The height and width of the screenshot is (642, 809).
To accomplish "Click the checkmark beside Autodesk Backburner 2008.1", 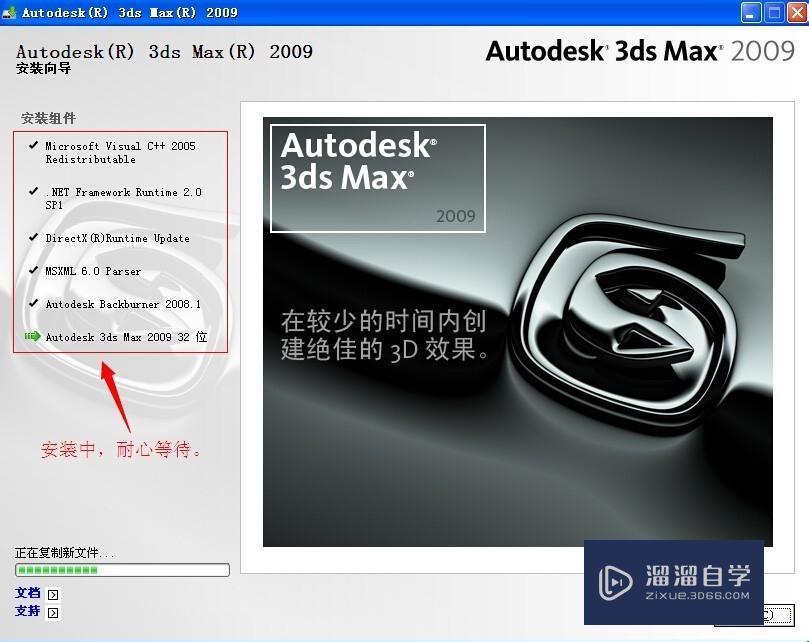I will [x=33, y=303].
